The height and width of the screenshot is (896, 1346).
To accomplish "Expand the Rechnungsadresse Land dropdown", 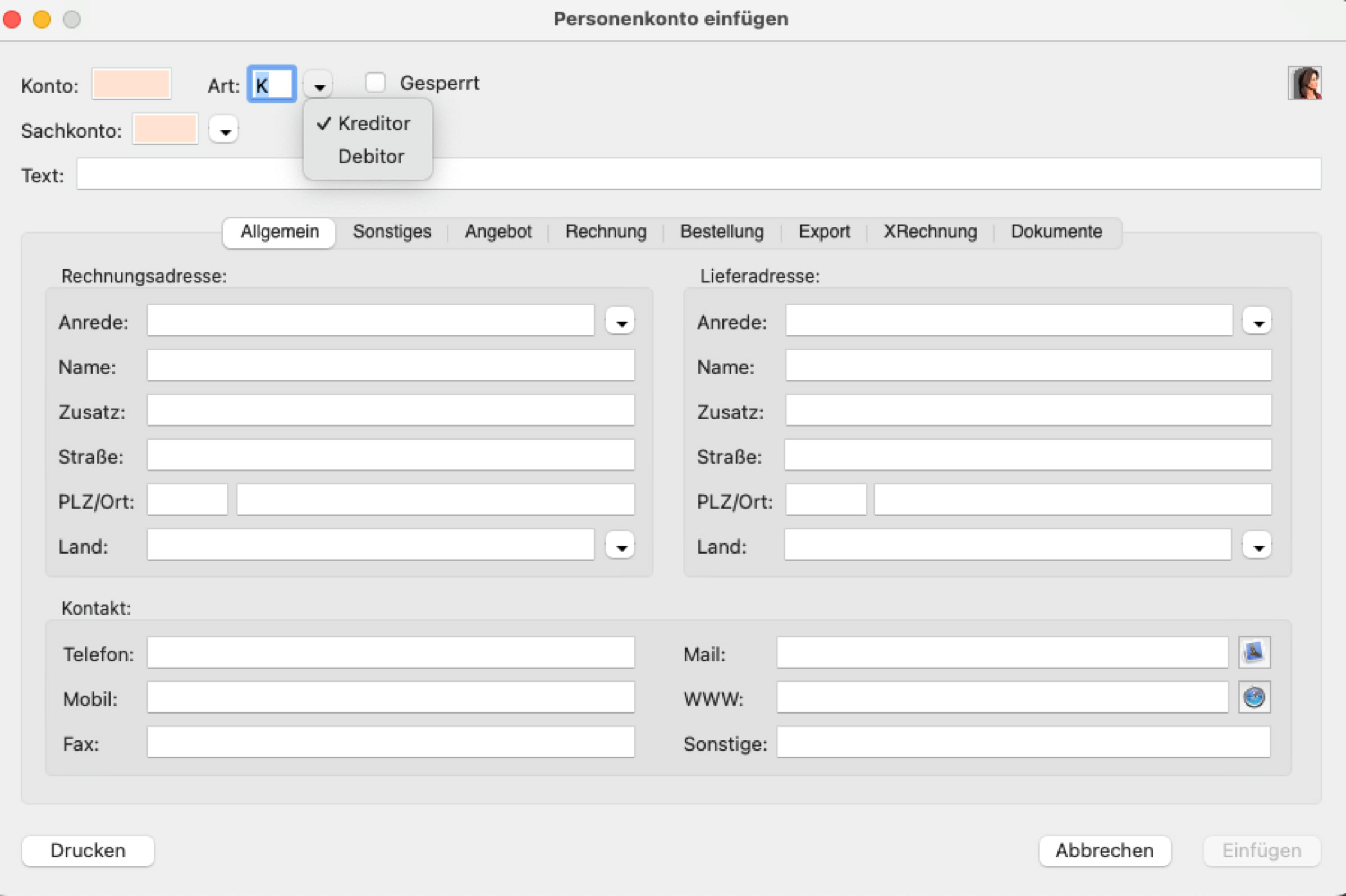I will [x=620, y=546].
